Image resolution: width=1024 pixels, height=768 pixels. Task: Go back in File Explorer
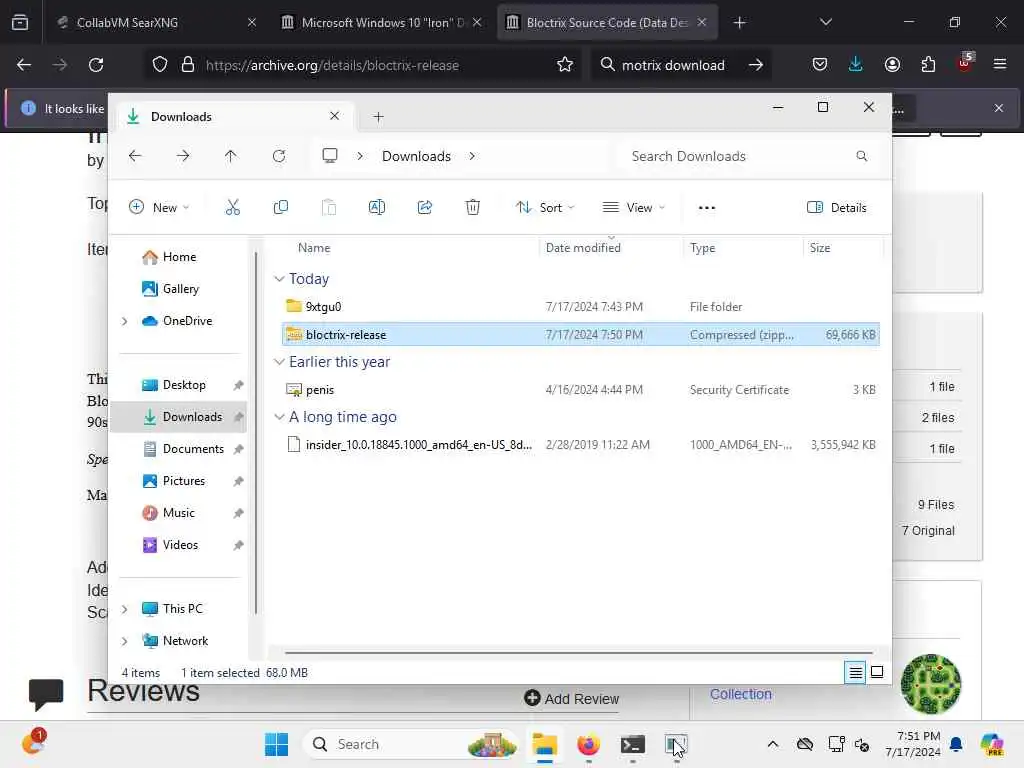[135, 156]
